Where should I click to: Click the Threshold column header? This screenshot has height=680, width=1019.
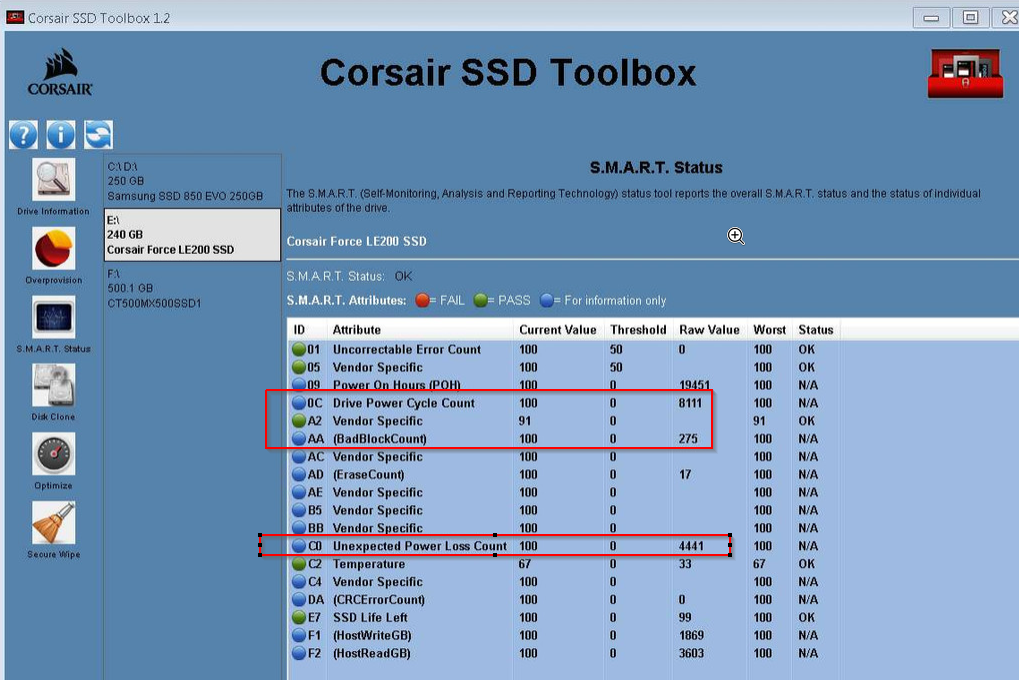point(638,330)
